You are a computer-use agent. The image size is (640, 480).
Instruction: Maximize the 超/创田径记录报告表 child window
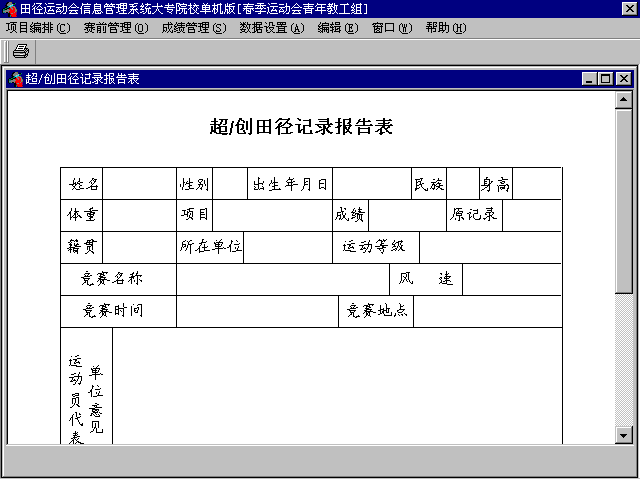[606, 79]
